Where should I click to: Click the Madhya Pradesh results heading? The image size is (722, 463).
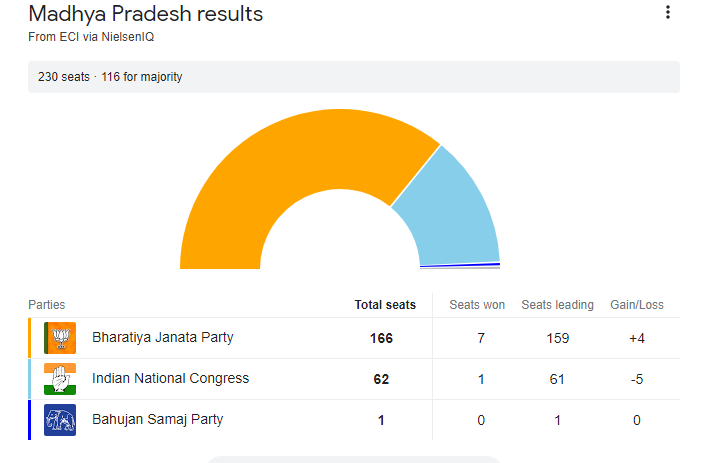click(x=146, y=14)
